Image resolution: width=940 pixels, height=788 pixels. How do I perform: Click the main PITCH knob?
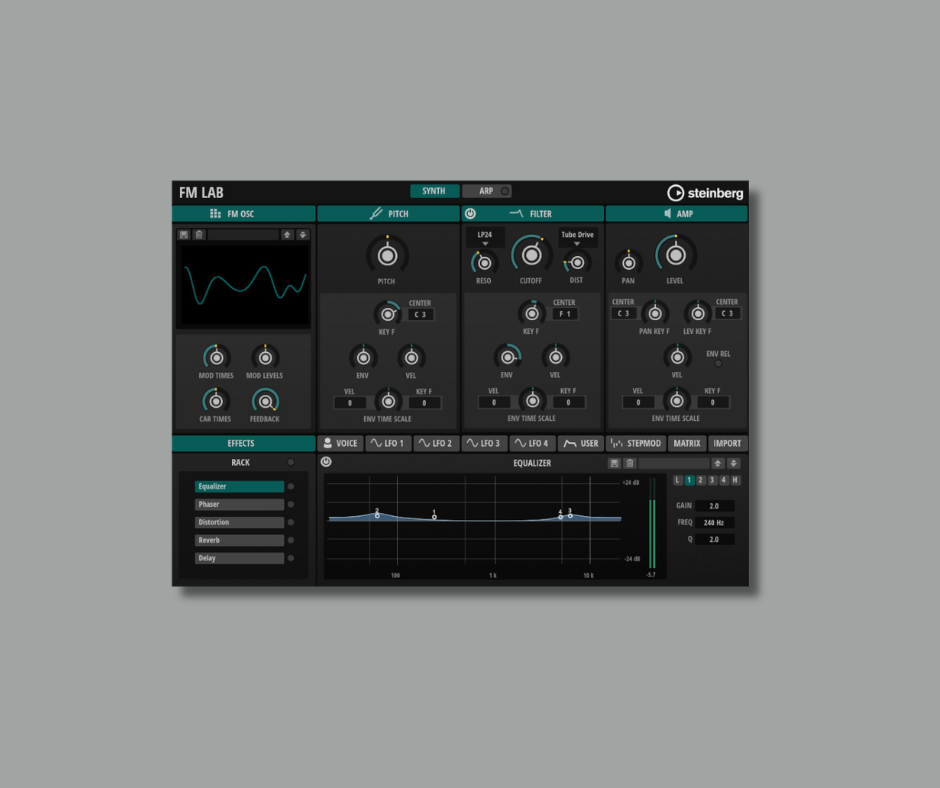tap(387, 255)
